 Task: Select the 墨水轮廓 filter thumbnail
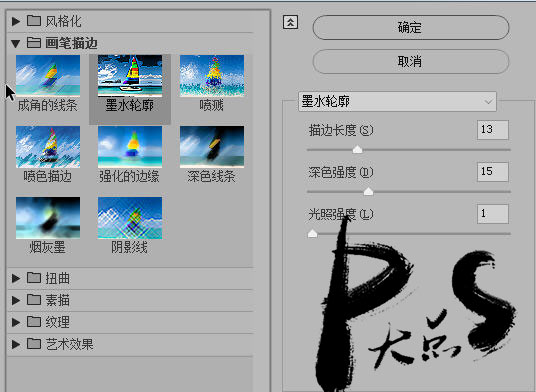130,76
